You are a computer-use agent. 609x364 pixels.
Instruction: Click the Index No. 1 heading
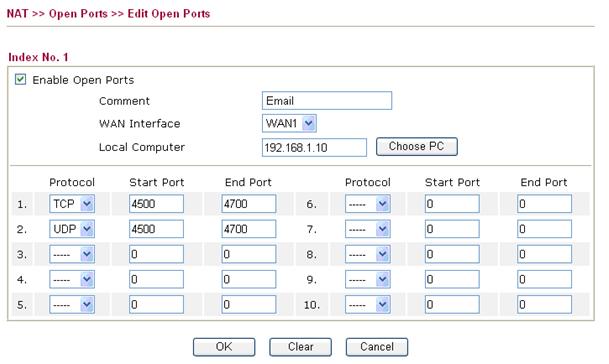[x=38, y=57]
